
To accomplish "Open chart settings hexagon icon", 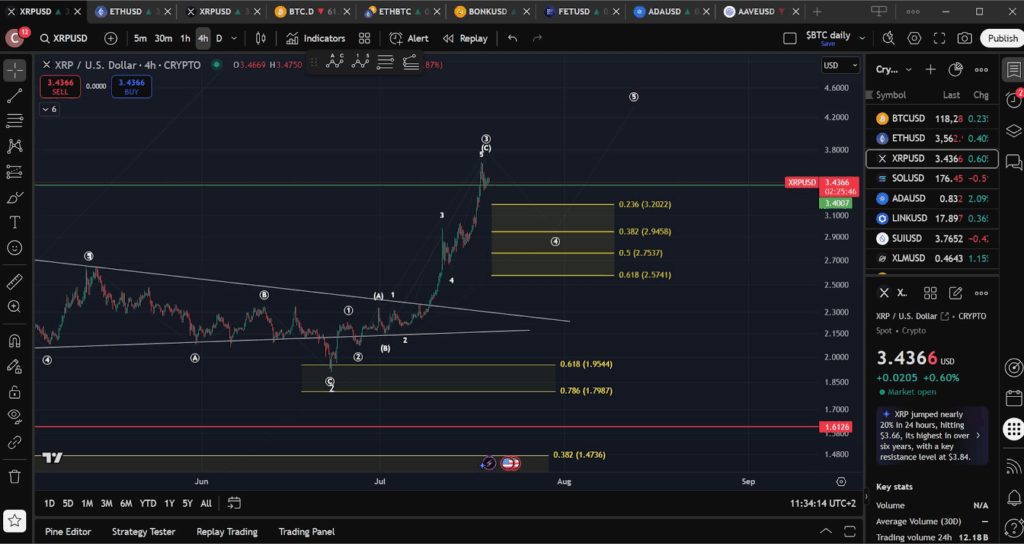I will pyautogui.click(x=914, y=39).
